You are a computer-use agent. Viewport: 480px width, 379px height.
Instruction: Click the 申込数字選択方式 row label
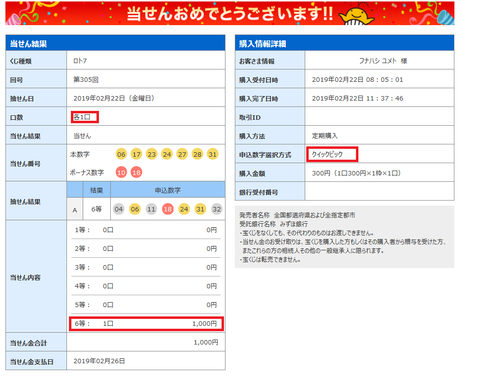265,155
